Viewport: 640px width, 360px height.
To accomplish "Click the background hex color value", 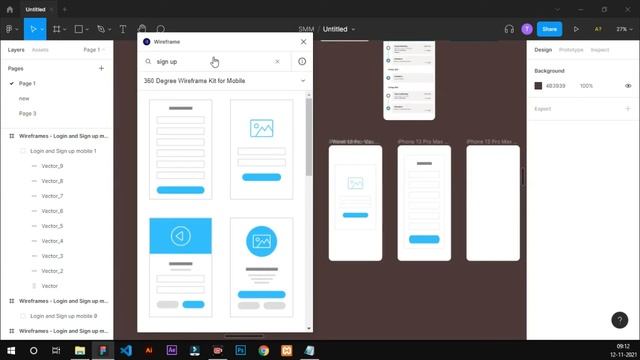I will coord(556,86).
